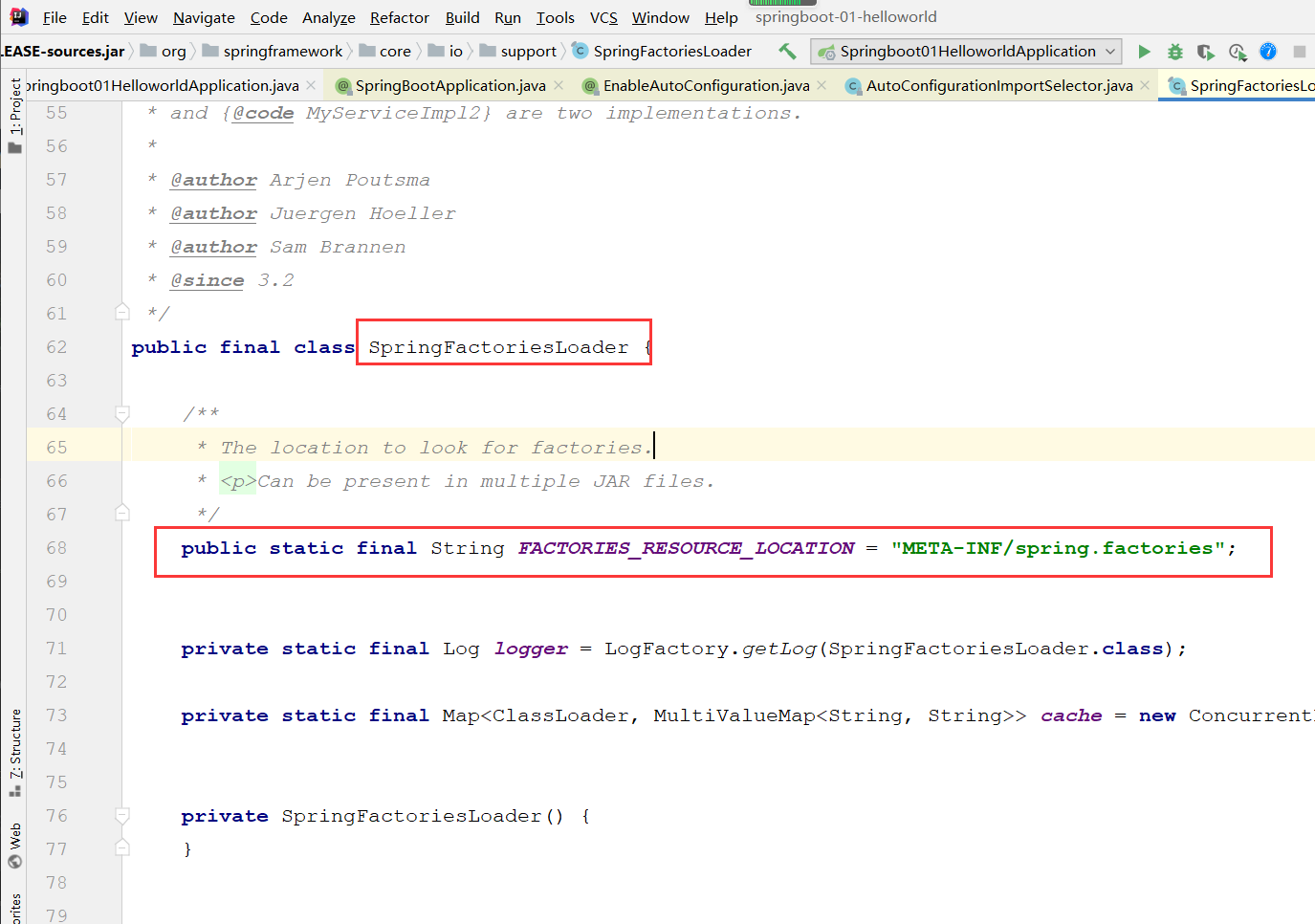Viewport: 1315px width, 924px height.
Task: Click the support breadcrumb folder
Action: pos(517,52)
